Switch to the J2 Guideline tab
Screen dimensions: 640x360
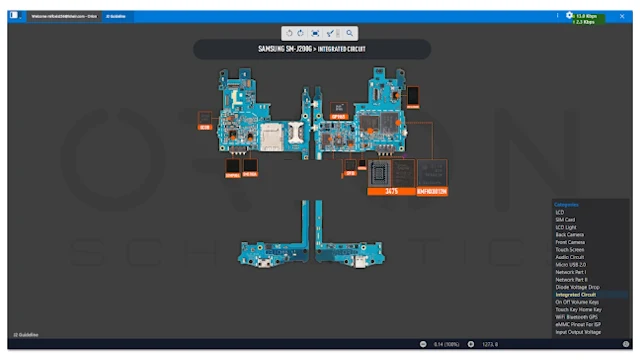[116, 16]
